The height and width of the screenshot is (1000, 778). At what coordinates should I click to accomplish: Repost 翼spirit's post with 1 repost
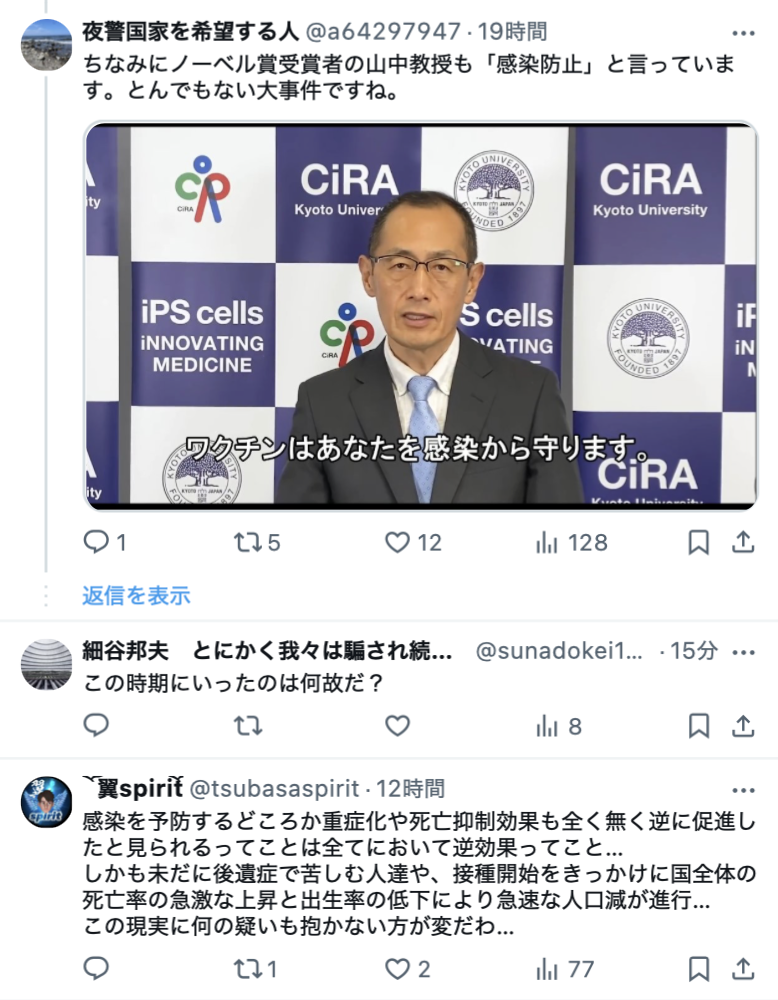256,969
